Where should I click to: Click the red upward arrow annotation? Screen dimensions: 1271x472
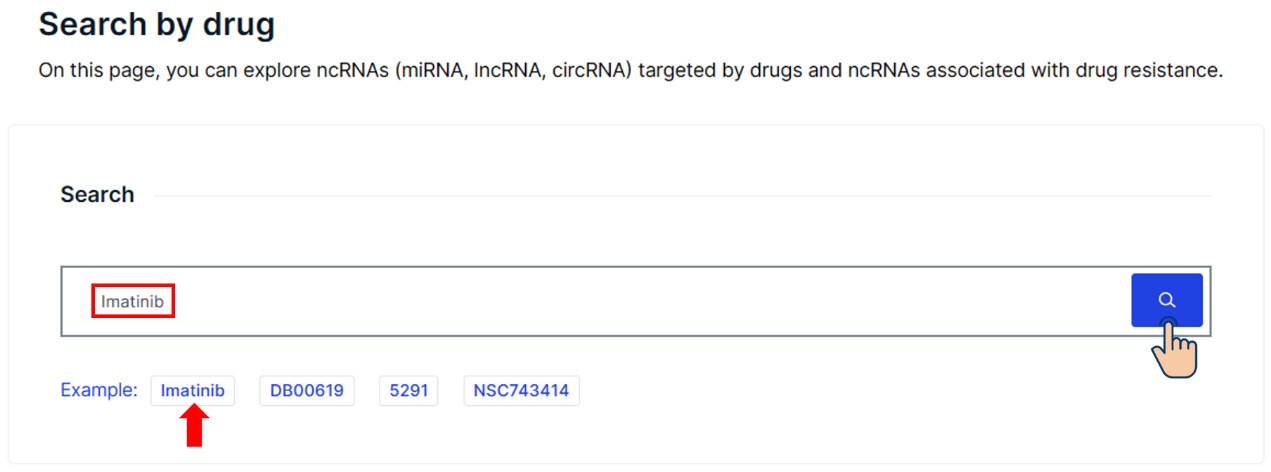click(196, 428)
